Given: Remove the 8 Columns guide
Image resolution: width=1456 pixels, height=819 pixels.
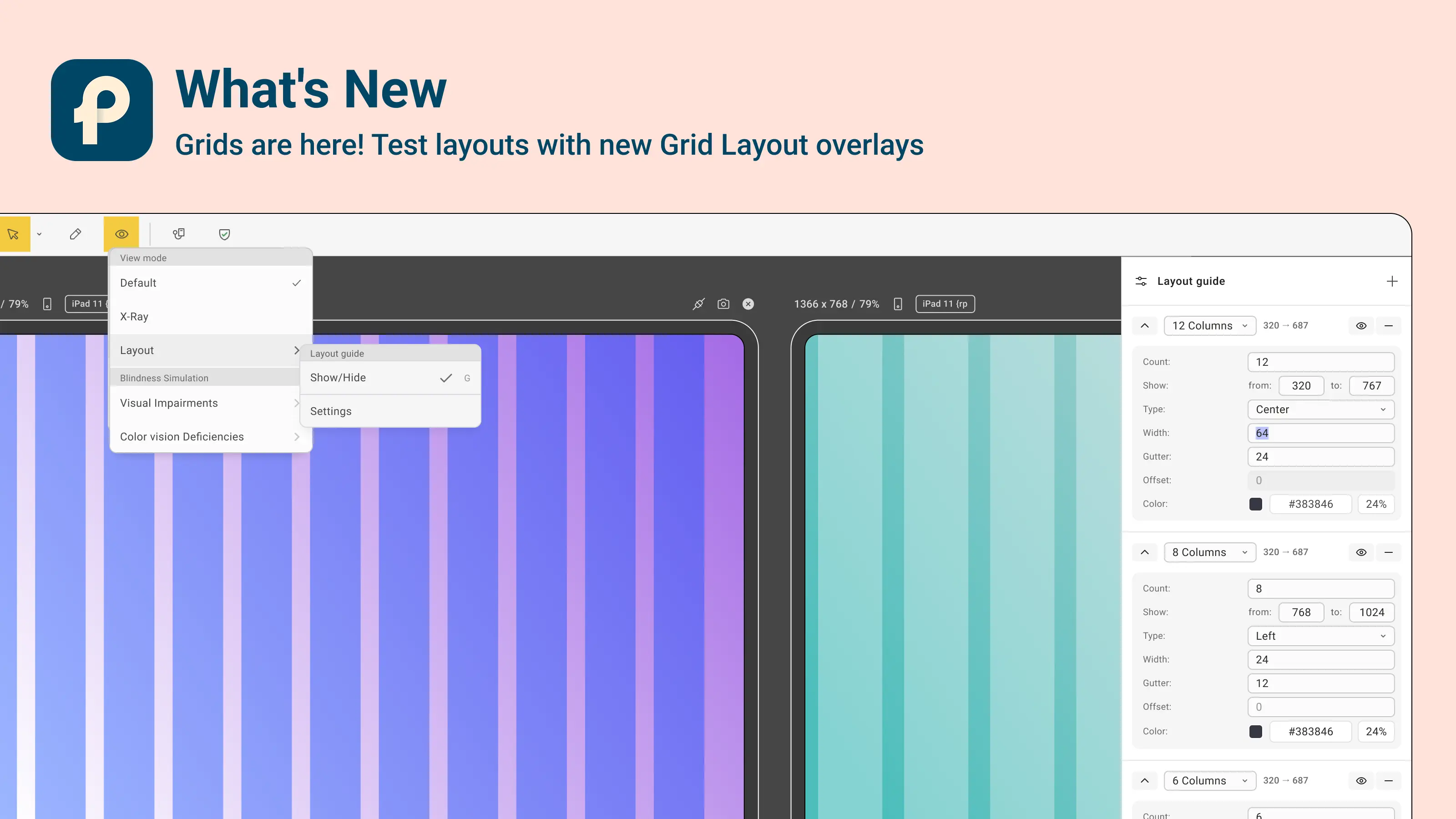Looking at the screenshot, I should (x=1389, y=552).
